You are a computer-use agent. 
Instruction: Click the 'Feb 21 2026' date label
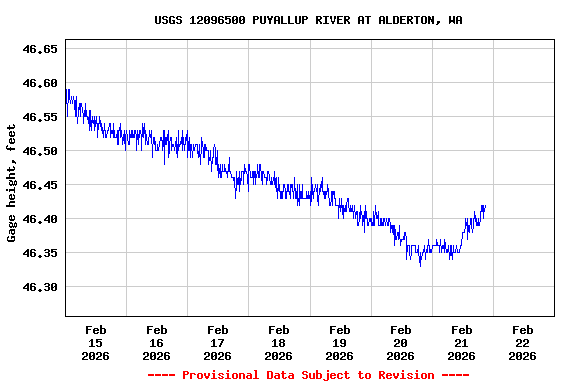[x=461, y=343]
